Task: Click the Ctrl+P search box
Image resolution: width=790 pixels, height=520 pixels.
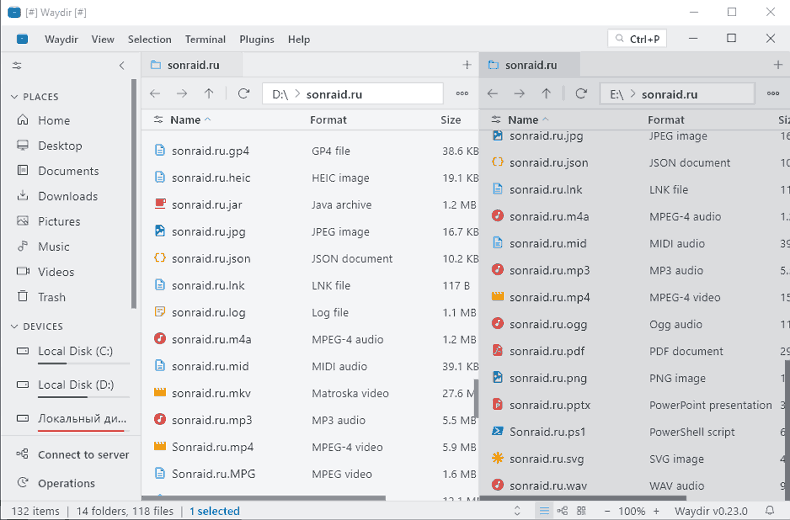Action: (637, 39)
